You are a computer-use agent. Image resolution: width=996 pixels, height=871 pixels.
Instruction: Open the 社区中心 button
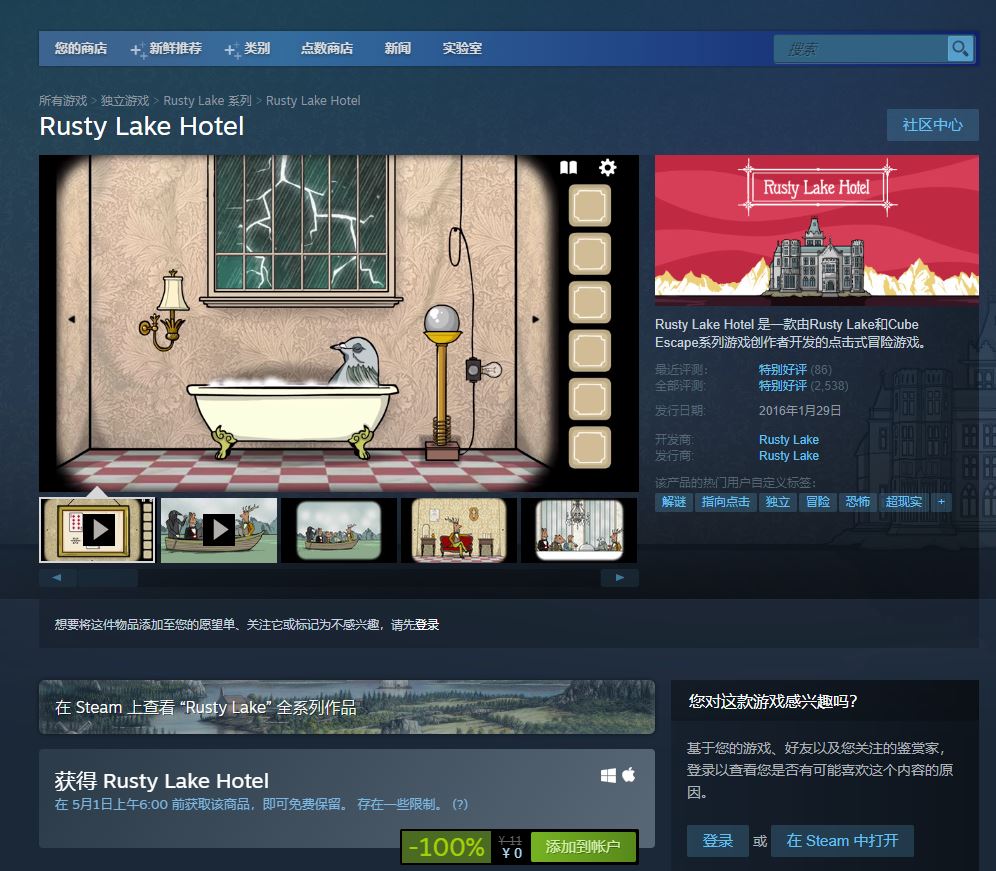932,125
